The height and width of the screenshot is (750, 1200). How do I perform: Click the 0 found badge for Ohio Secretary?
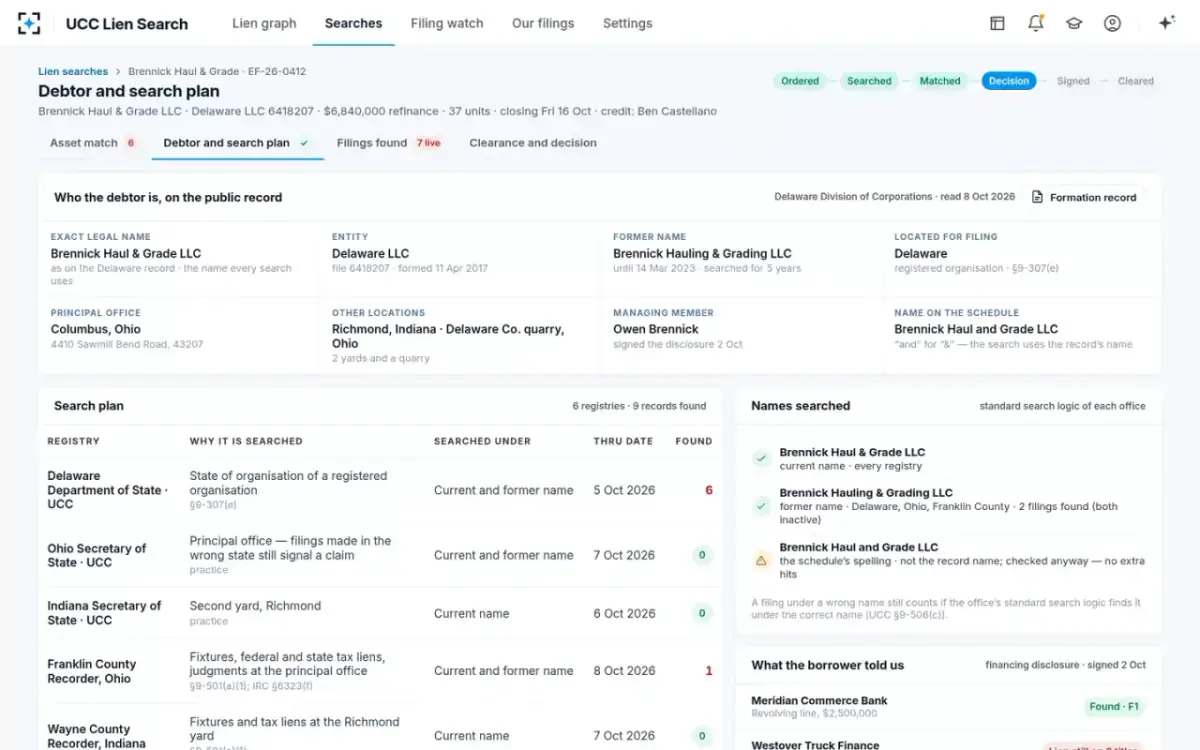[x=702, y=555]
